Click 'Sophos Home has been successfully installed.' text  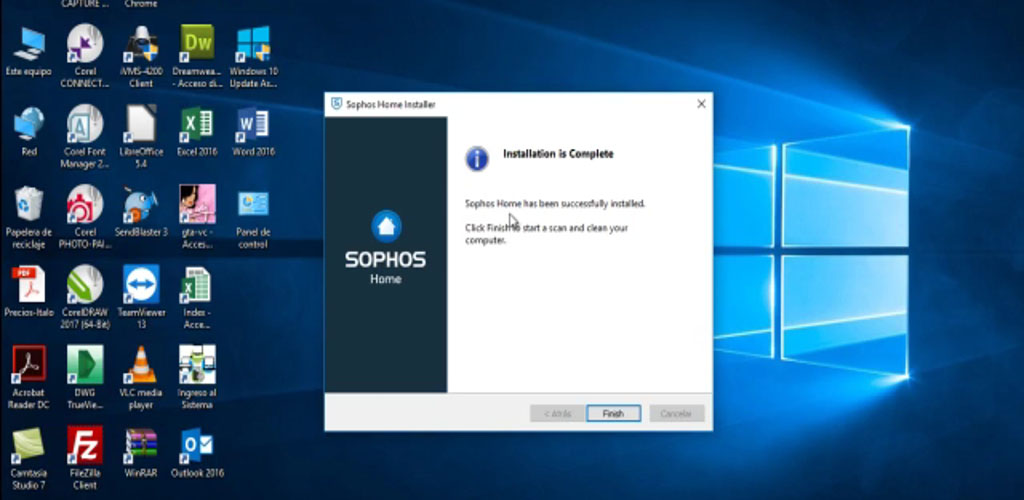click(555, 204)
